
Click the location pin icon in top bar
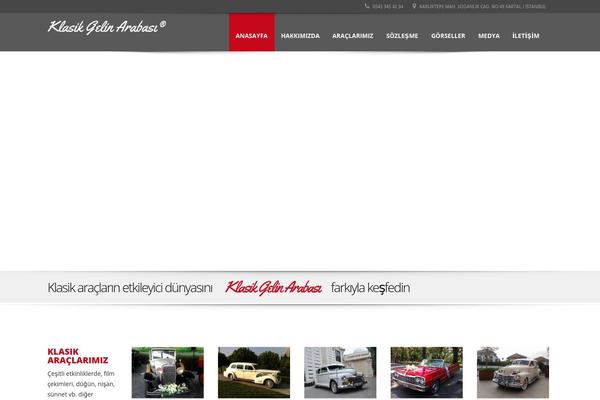414,6
